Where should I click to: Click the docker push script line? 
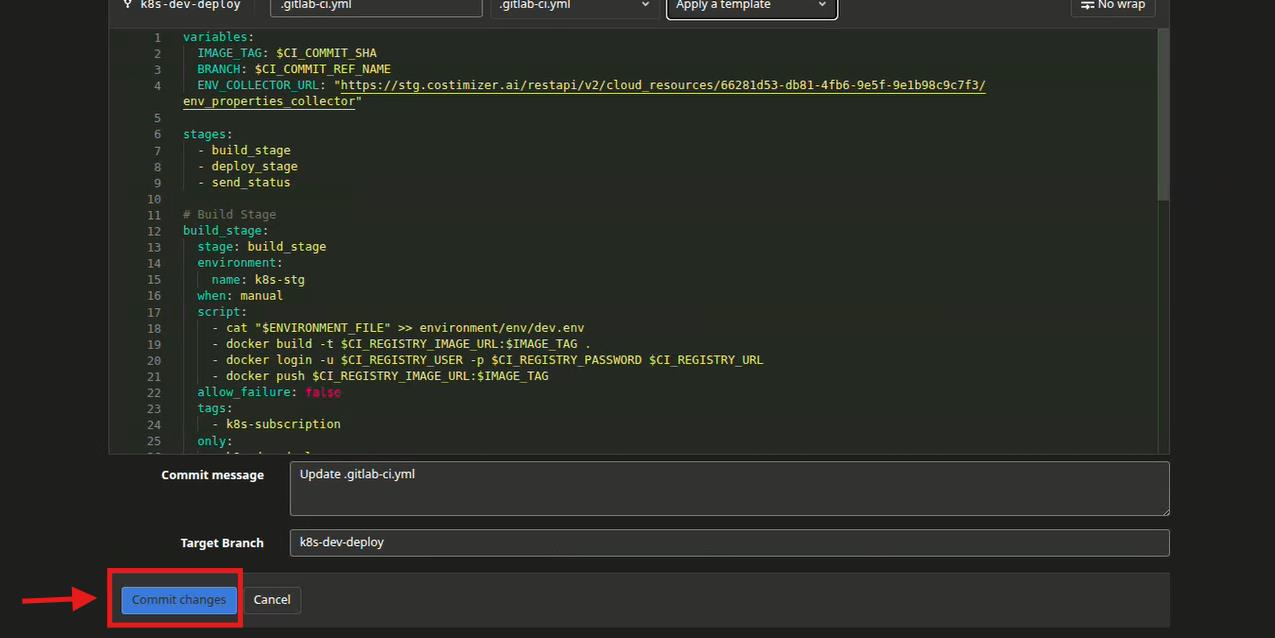pyautogui.click(x=380, y=376)
